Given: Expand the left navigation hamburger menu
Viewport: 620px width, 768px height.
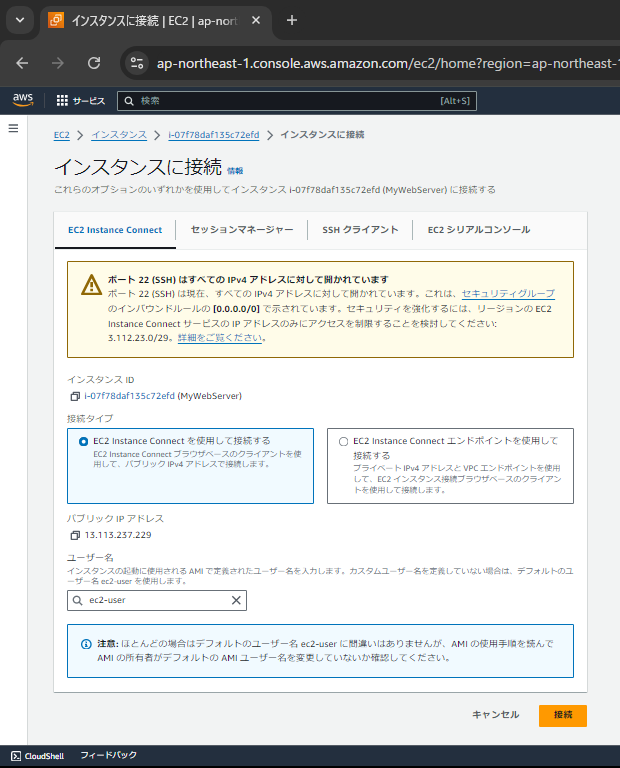Looking at the screenshot, I should (x=13, y=128).
